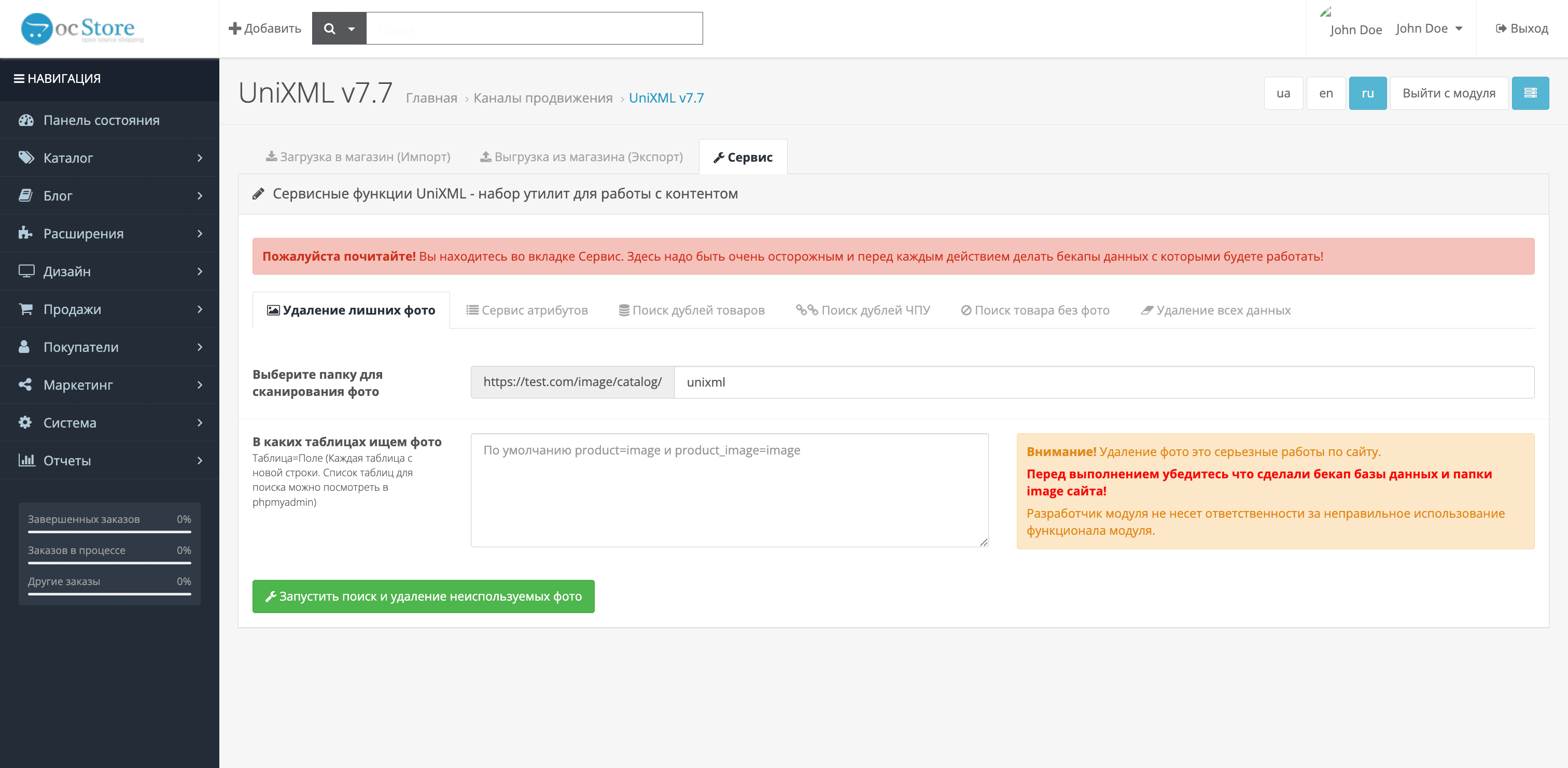Click the plus icon beside Добавить
This screenshot has width=1568, height=768.
tap(234, 29)
